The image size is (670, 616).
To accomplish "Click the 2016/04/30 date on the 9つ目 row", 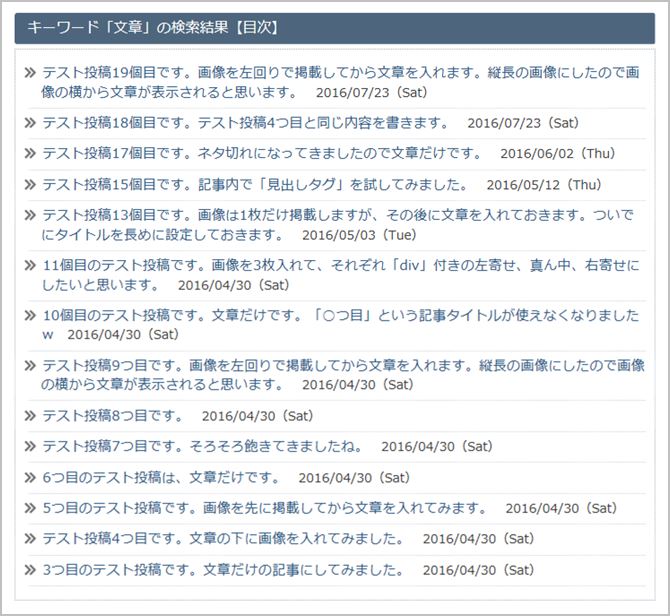I will 358,385.
